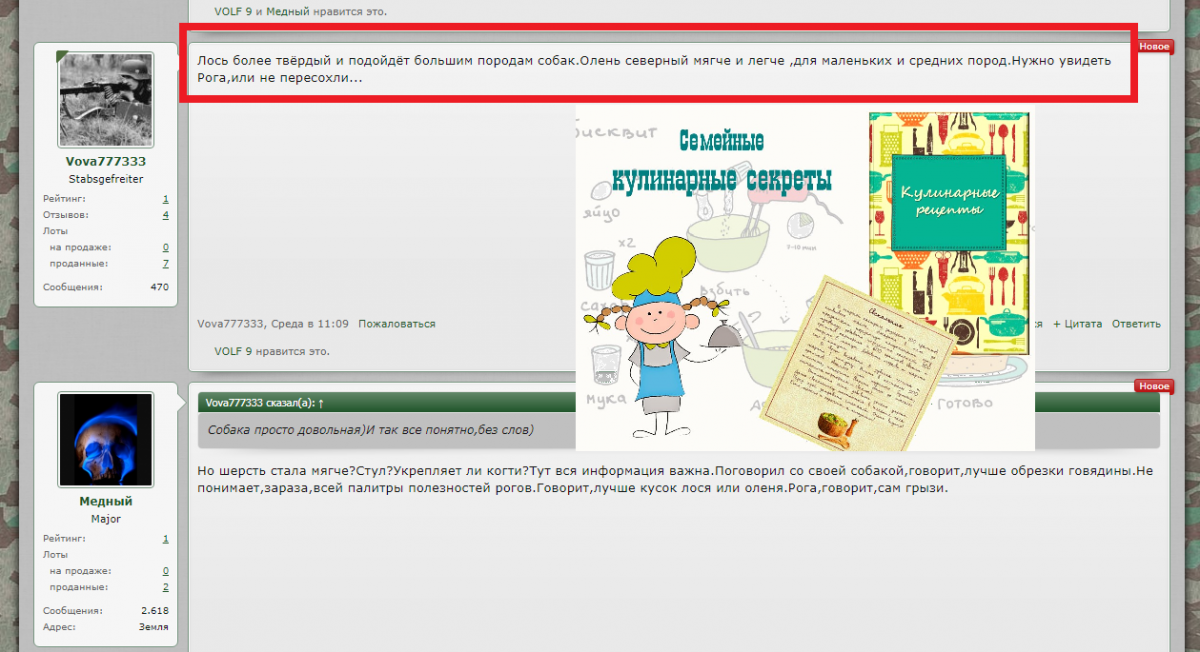This screenshot has height=652, width=1200.
Task: Open Медный's blue skull avatar image
Action: pyautogui.click(x=106, y=439)
